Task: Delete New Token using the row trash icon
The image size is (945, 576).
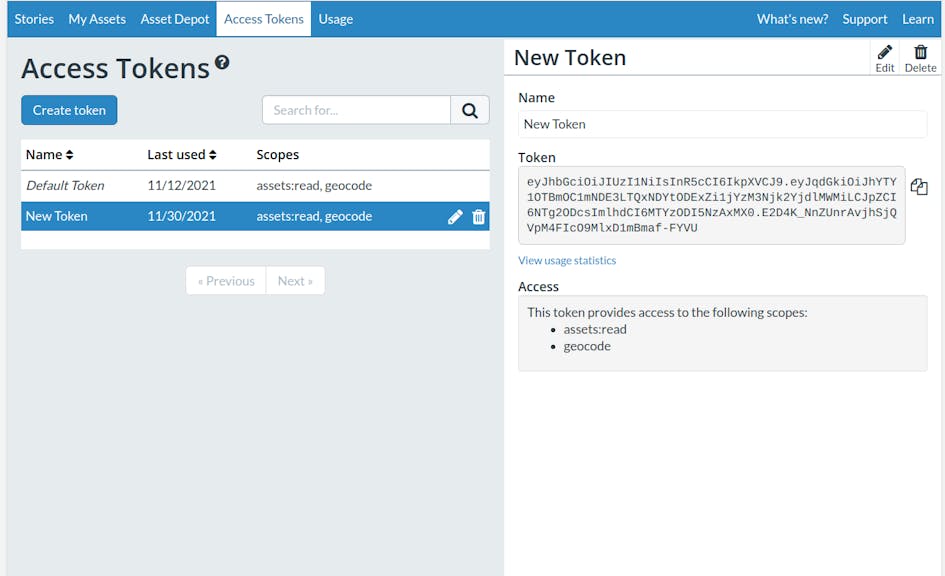Action: point(479,216)
